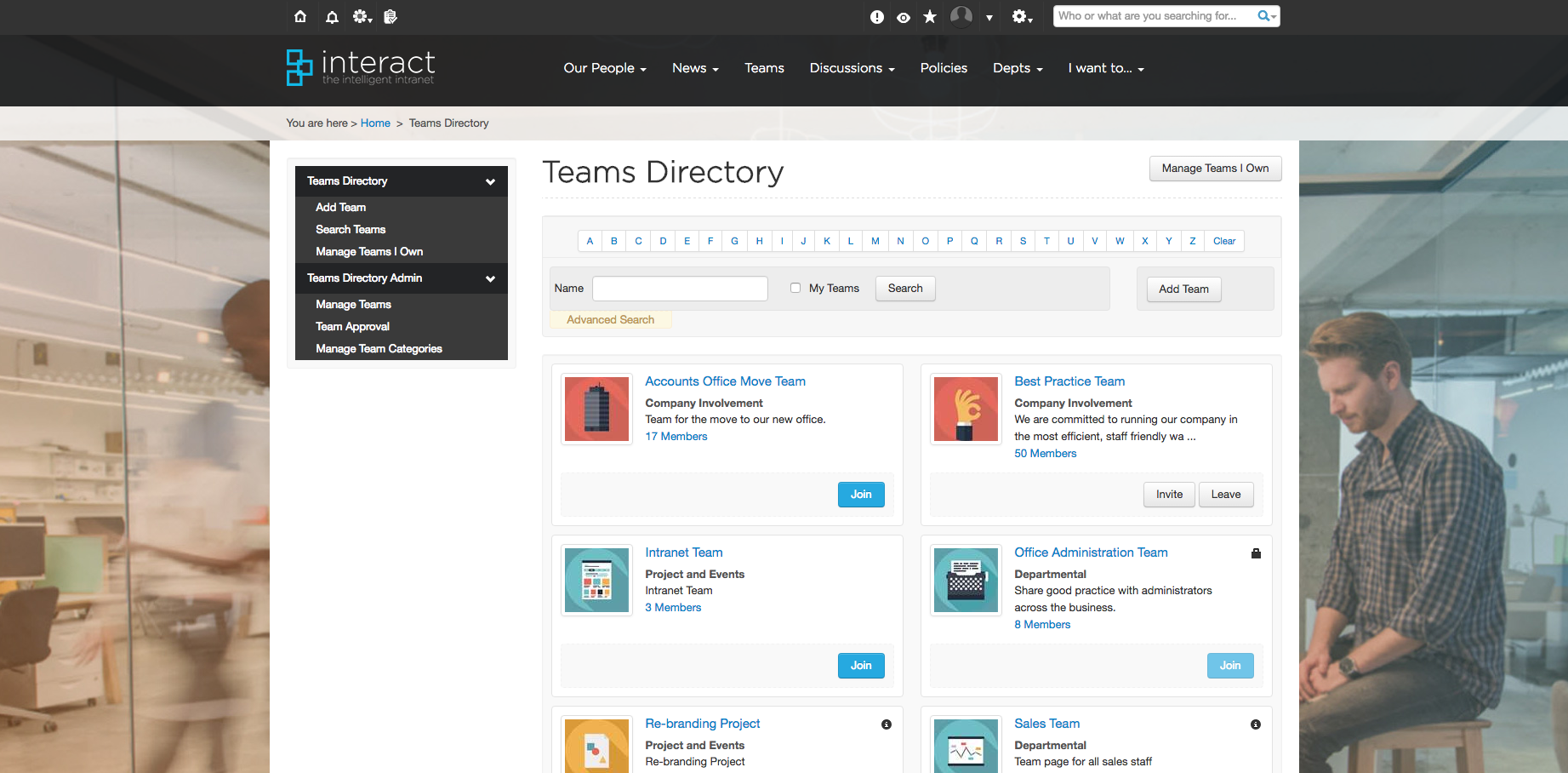Image resolution: width=1568 pixels, height=773 pixels.
Task: Filter teams by letter Z
Action: click(1192, 241)
